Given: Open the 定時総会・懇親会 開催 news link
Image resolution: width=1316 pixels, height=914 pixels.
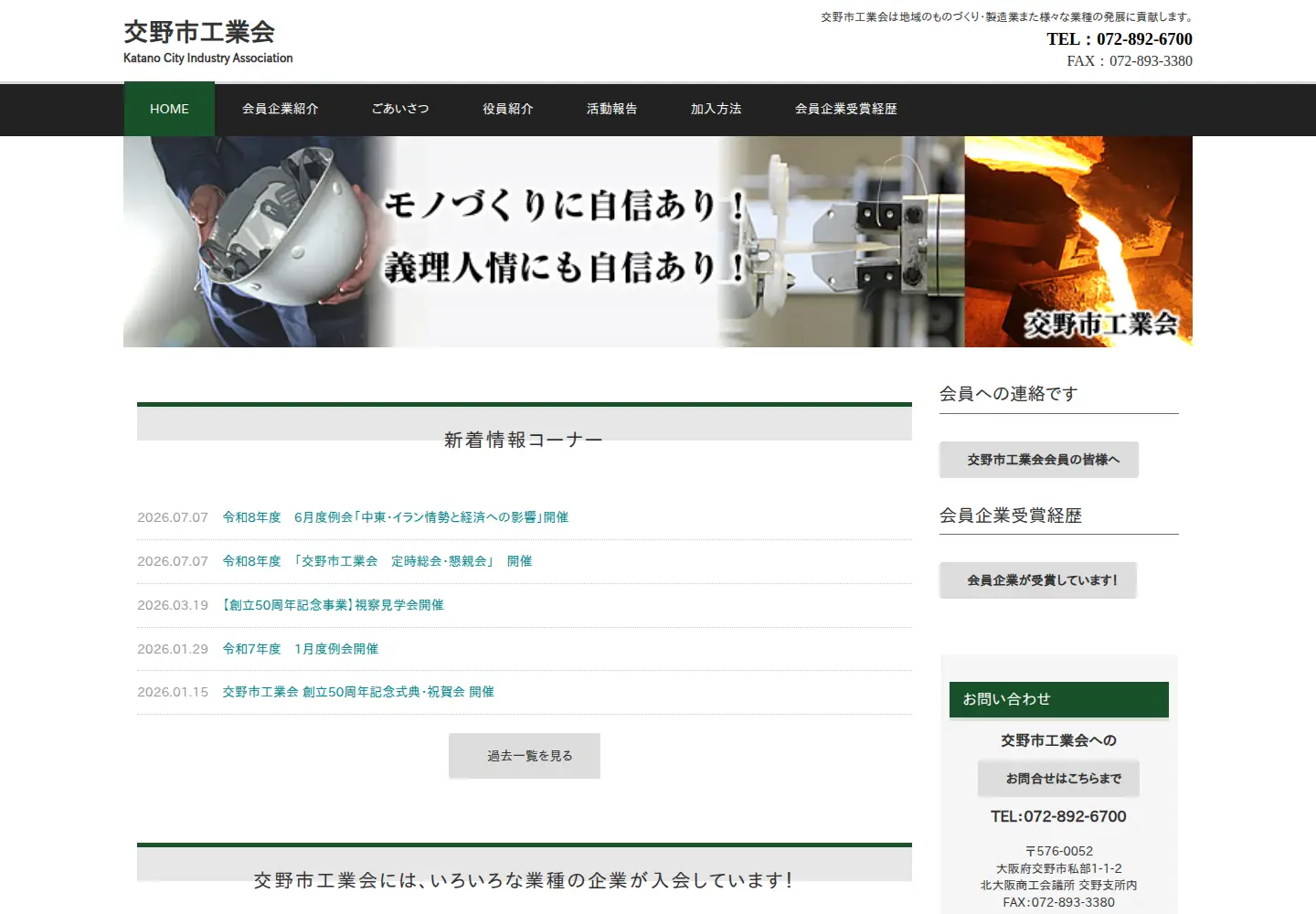Looking at the screenshot, I should click(x=377, y=561).
